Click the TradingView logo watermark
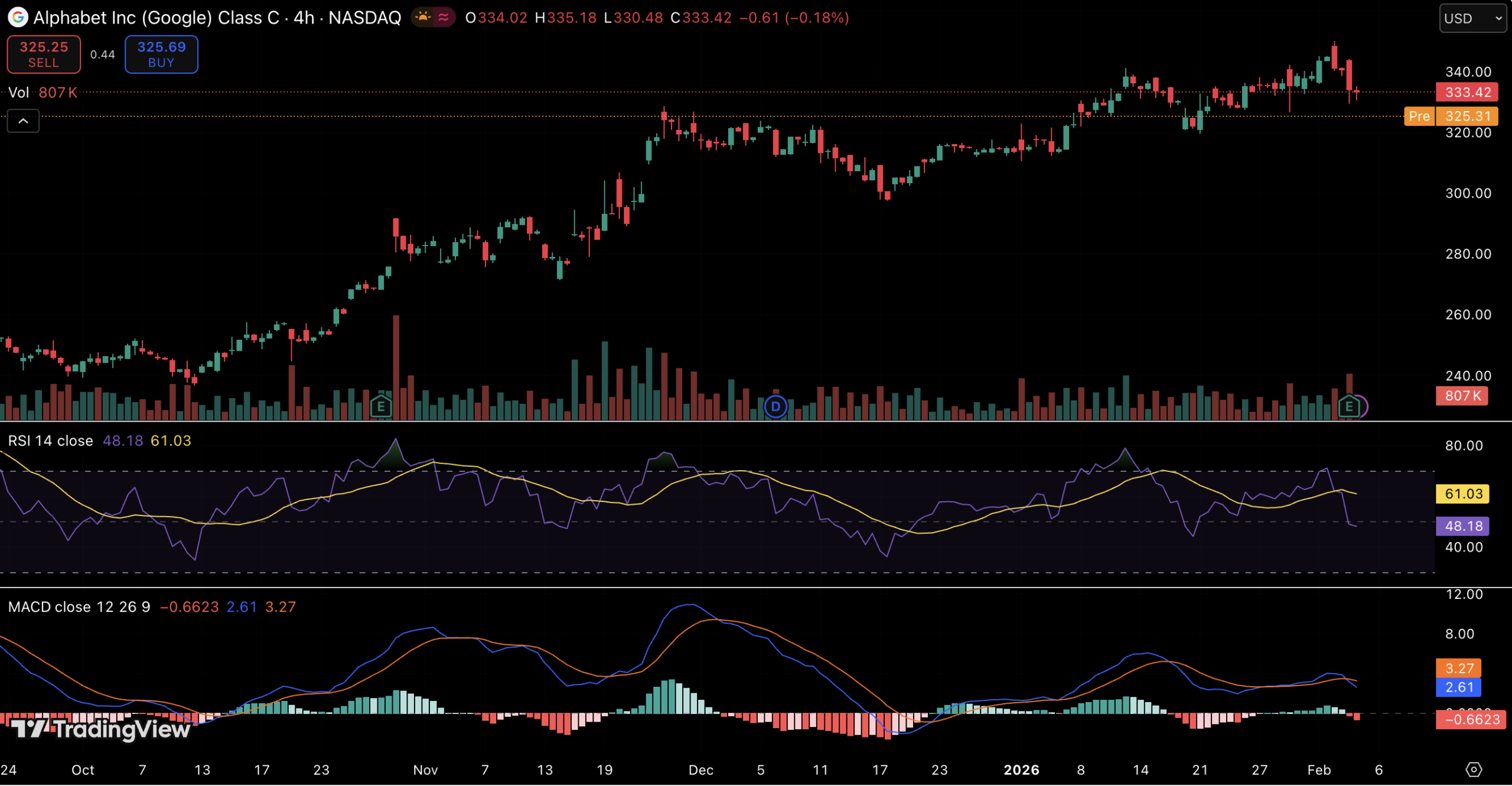Image resolution: width=1512 pixels, height=786 pixels. tap(100, 729)
